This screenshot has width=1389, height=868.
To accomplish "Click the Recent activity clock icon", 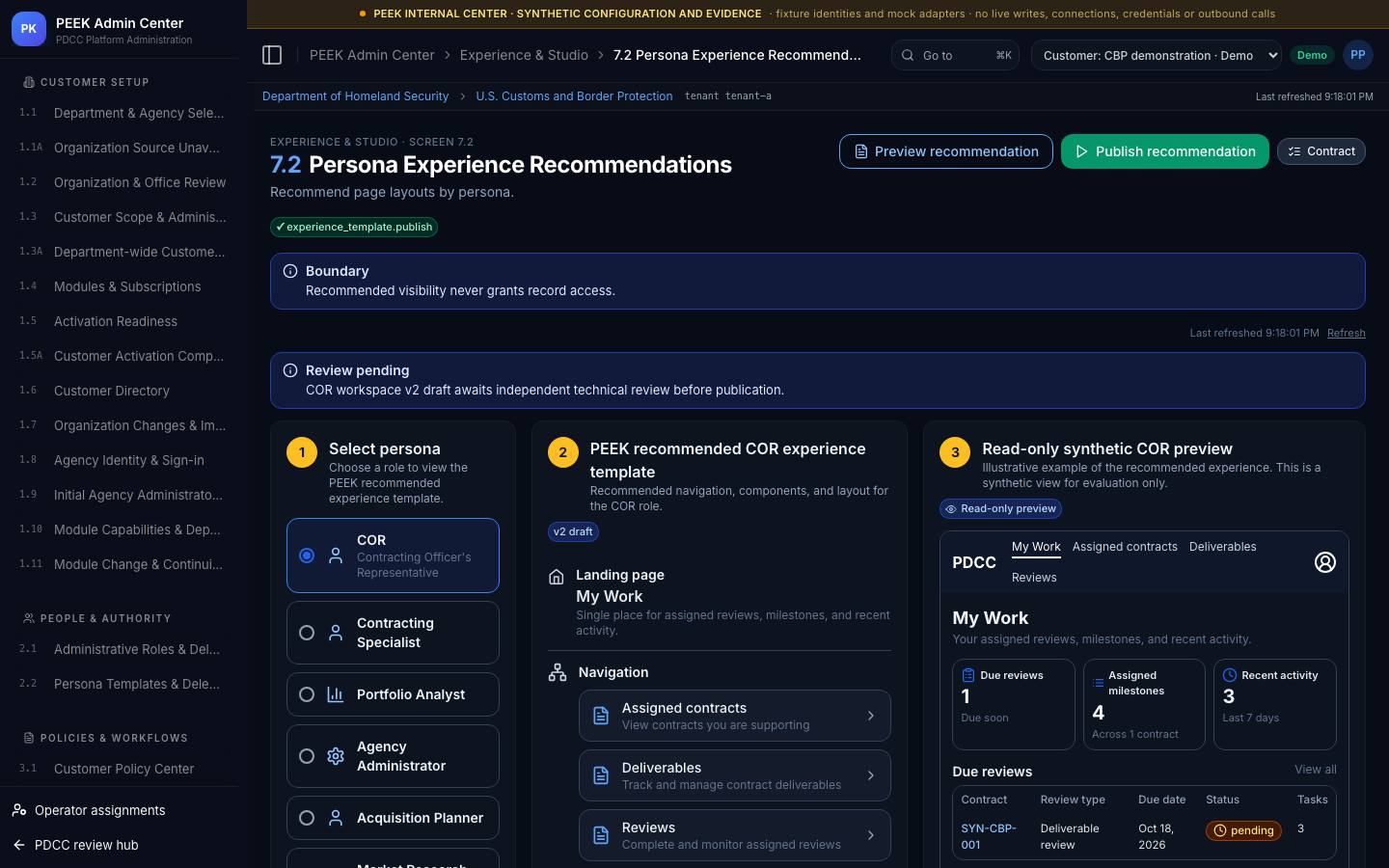I will click(x=1230, y=675).
